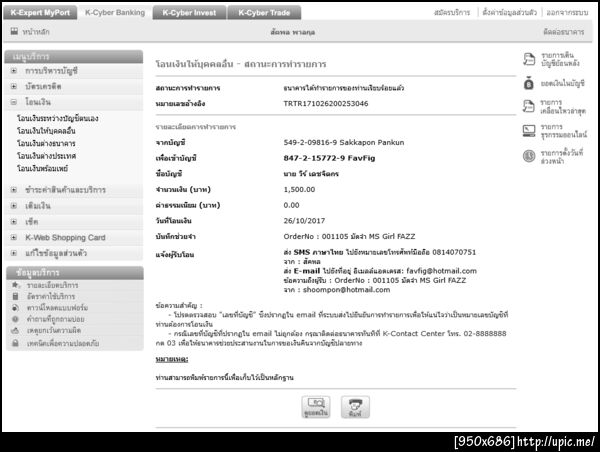Open the ยอดเงินในบัญชี money bag icon

pos(529,83)
